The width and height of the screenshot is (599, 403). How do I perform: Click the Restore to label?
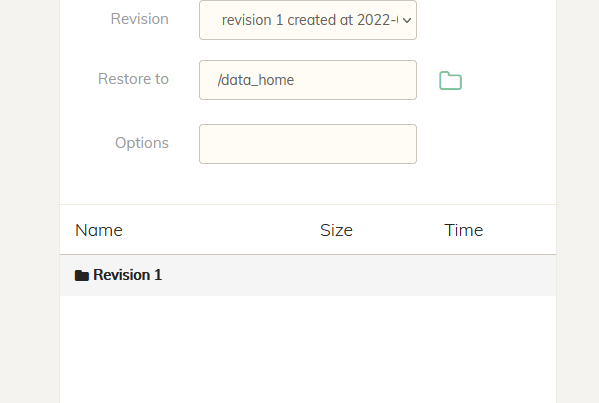[133, 79]
